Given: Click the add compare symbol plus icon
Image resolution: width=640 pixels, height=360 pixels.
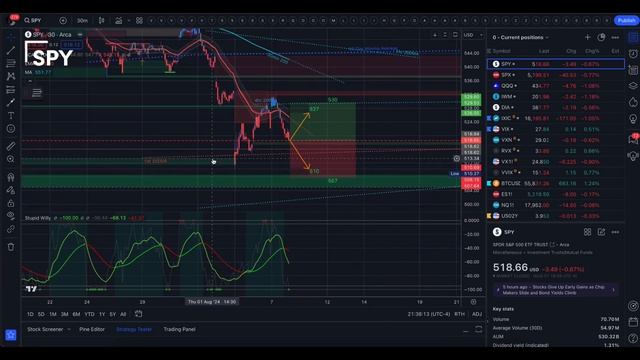Looking at the screenshot, I should coord(63,20).
